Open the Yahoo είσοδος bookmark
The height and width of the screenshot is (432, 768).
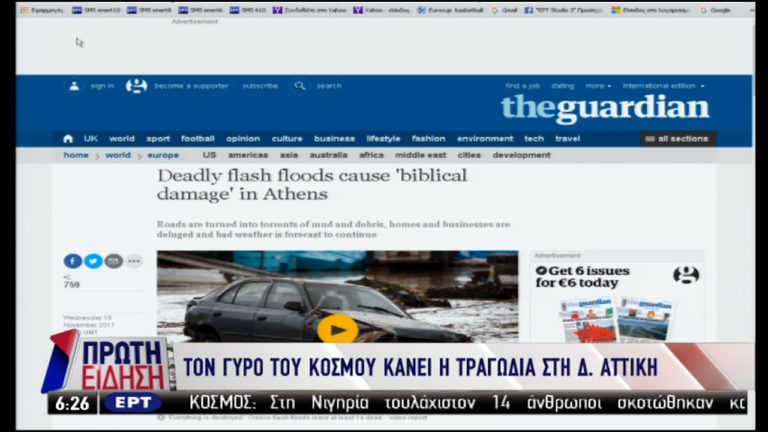click(381, 10)
